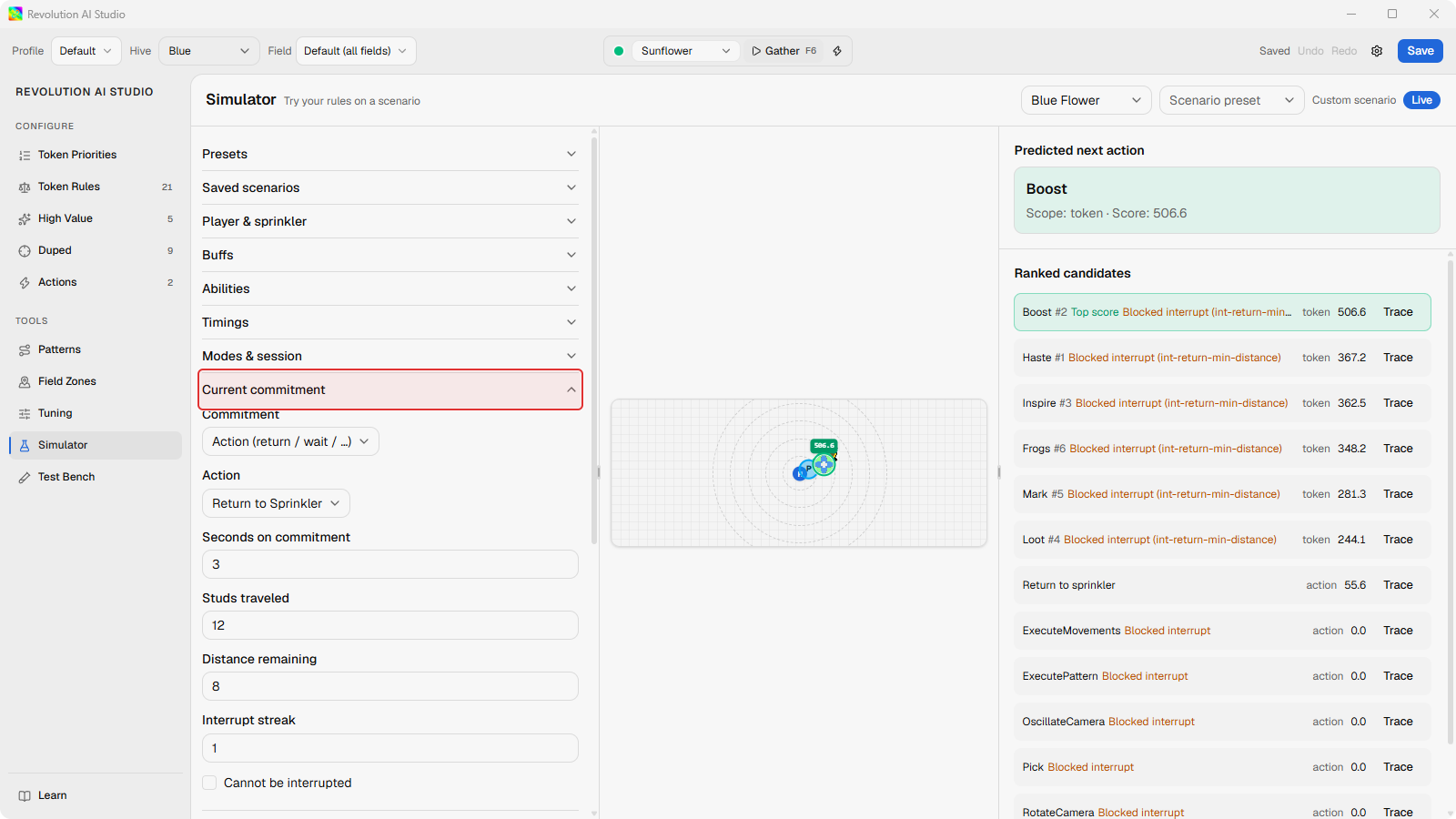Open Trace for Pick candidate
Viewport: 1456px width, 819px height.
[1398, 767]
